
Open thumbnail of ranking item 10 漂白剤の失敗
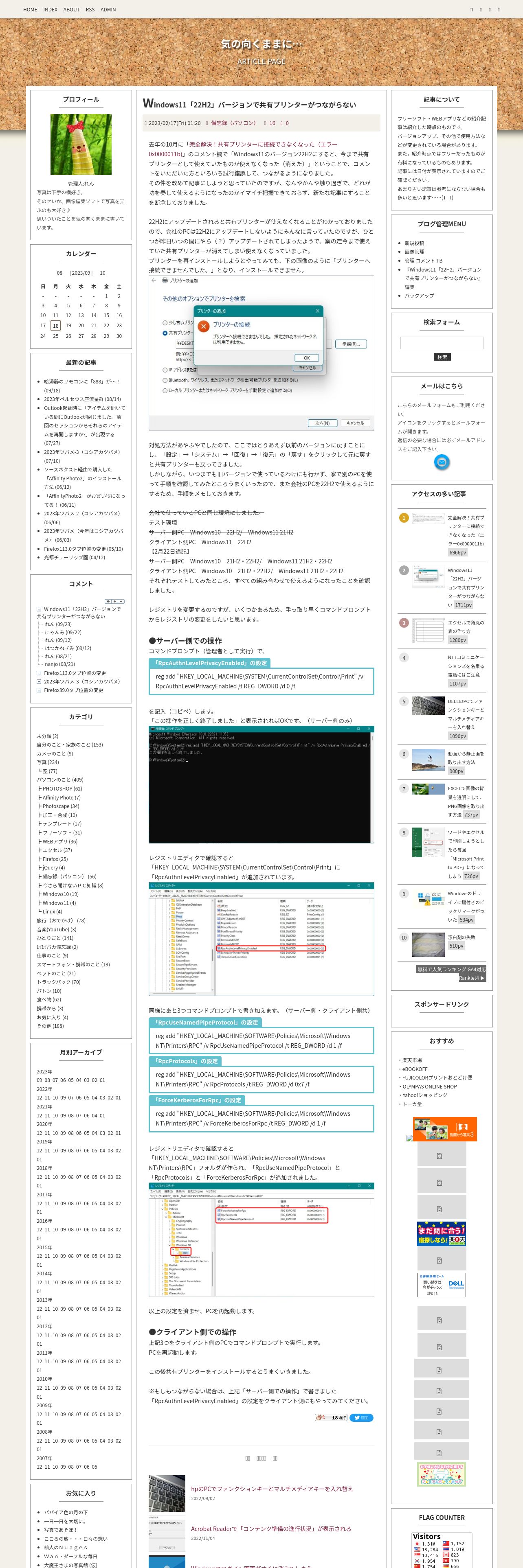(428, 944)
